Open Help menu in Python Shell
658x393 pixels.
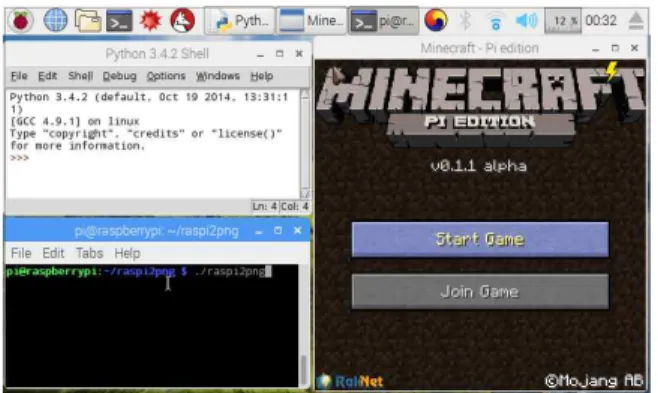(x=261, y=76)
